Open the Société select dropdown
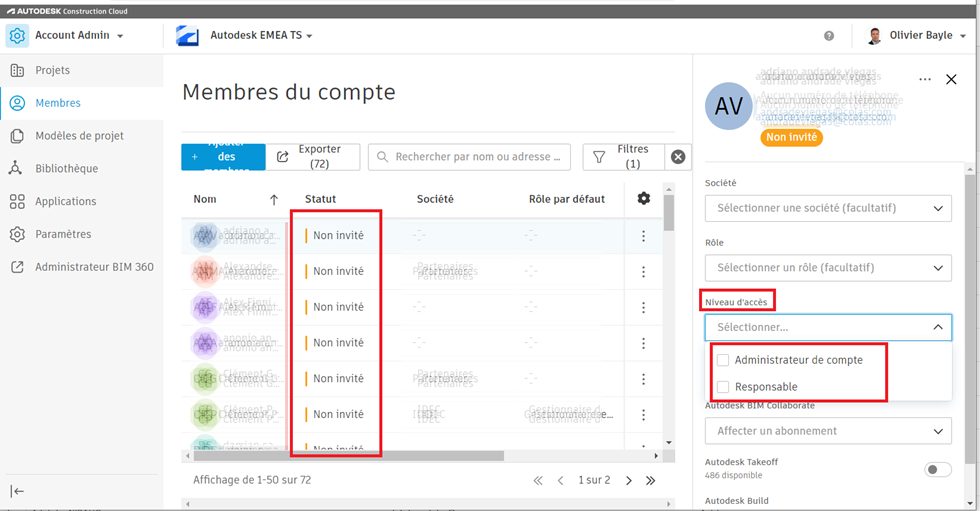 828,208
